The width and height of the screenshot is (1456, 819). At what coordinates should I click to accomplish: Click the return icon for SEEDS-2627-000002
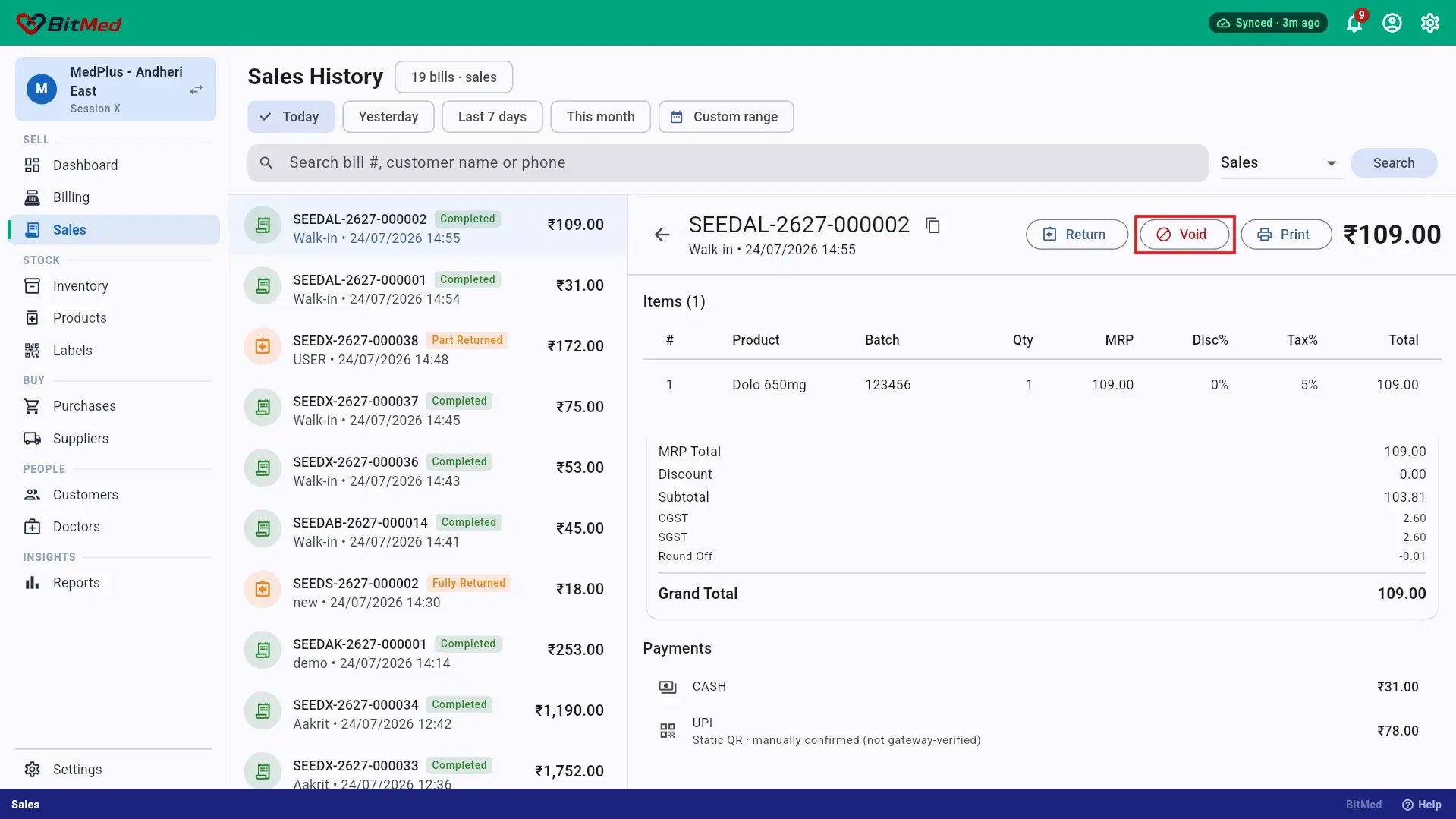pyautogui.click(x=263, y=590)
